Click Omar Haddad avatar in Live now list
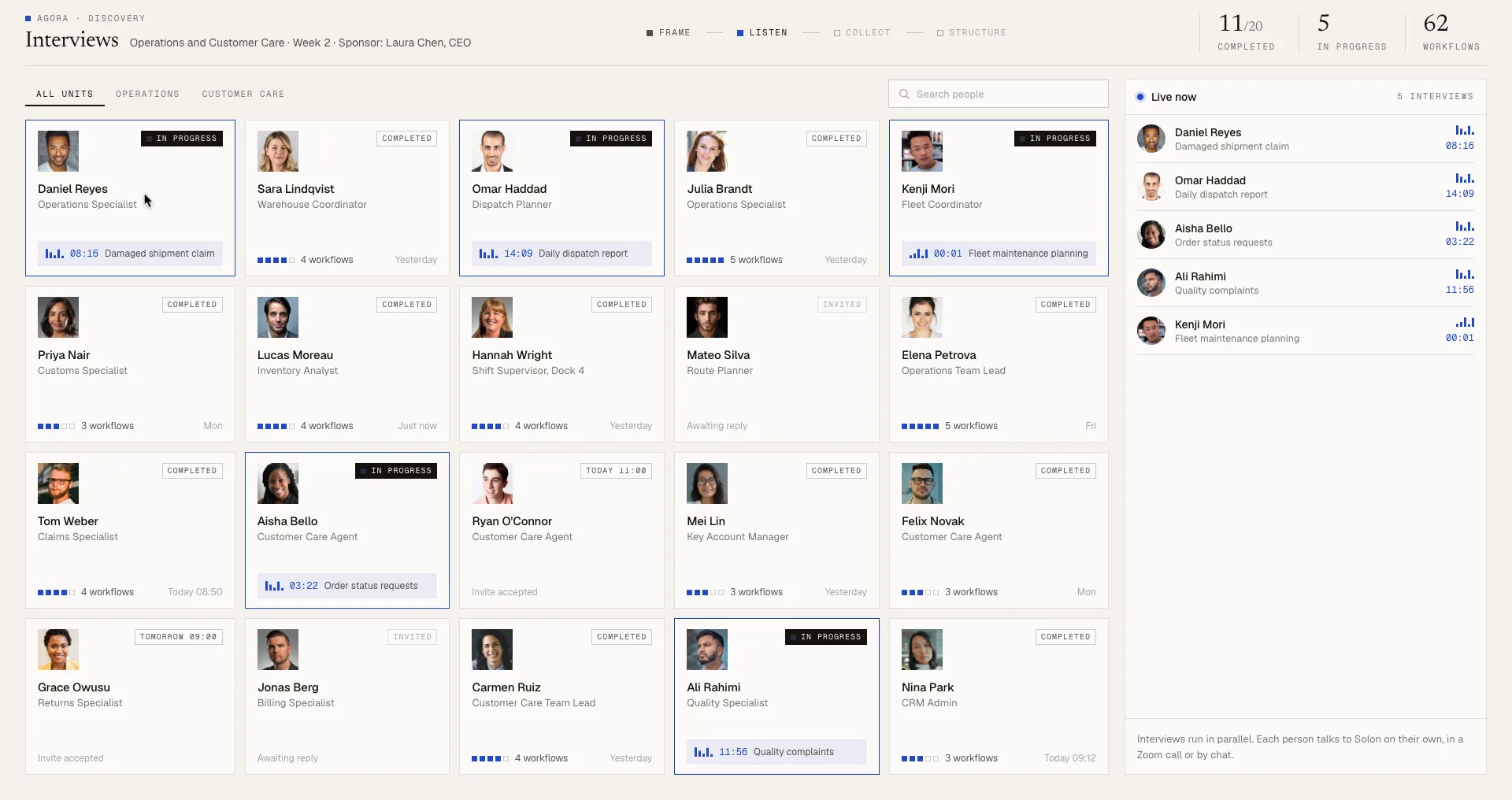The width and height of the screenshot is (1512, 800). (x=1151, y=187)
